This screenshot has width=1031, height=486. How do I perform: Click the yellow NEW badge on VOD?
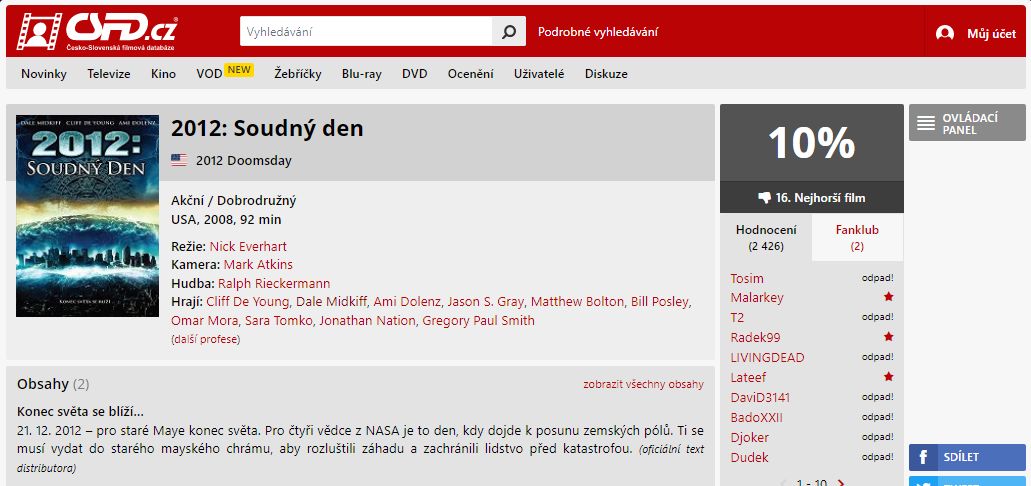tap(239, 69)
